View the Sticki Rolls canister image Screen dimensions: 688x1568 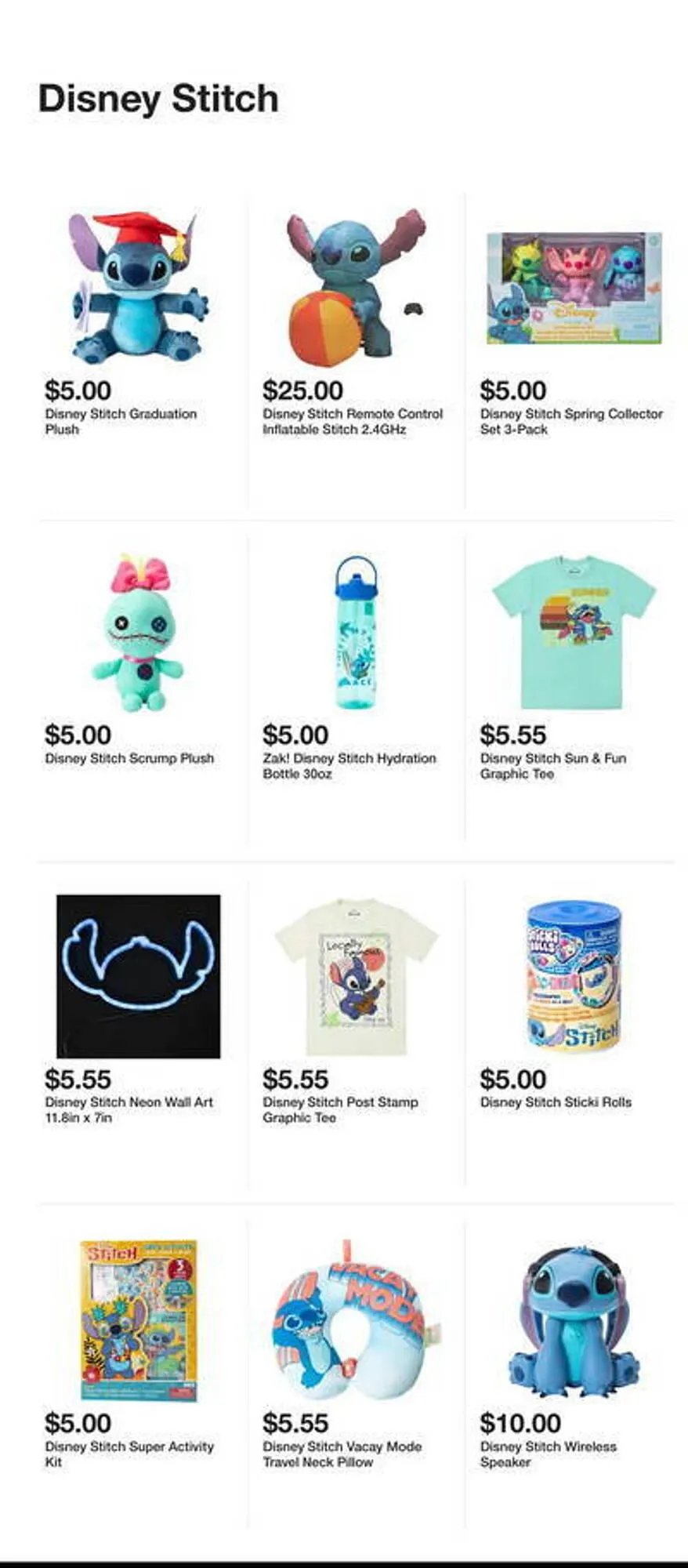click(574, 976)
